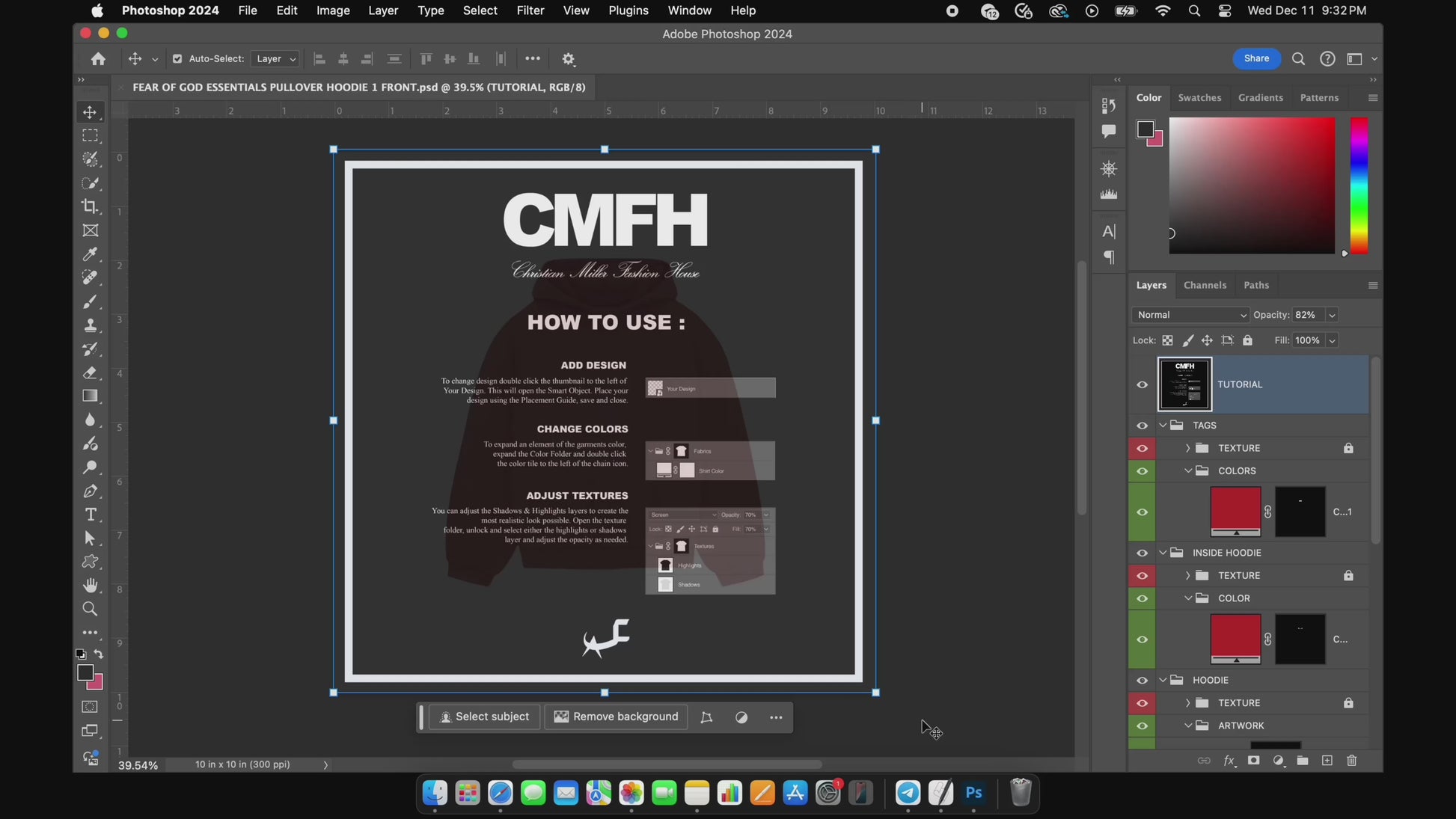Open the layer style fx icon
The height and width of the screenshot is (819, 1456).
click(1229, 761)
